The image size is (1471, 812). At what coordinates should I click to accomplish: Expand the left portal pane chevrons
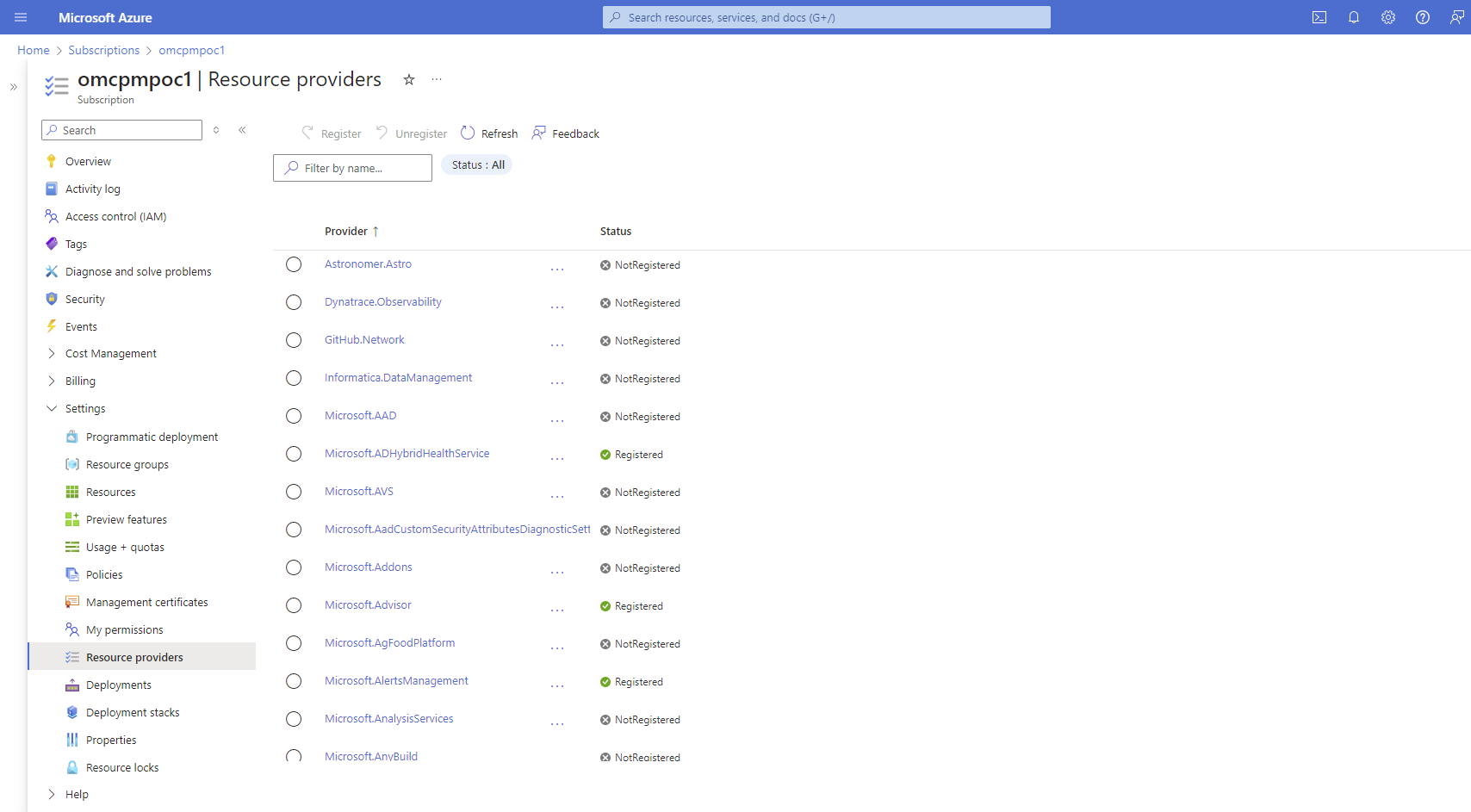(x=14, y=87)
